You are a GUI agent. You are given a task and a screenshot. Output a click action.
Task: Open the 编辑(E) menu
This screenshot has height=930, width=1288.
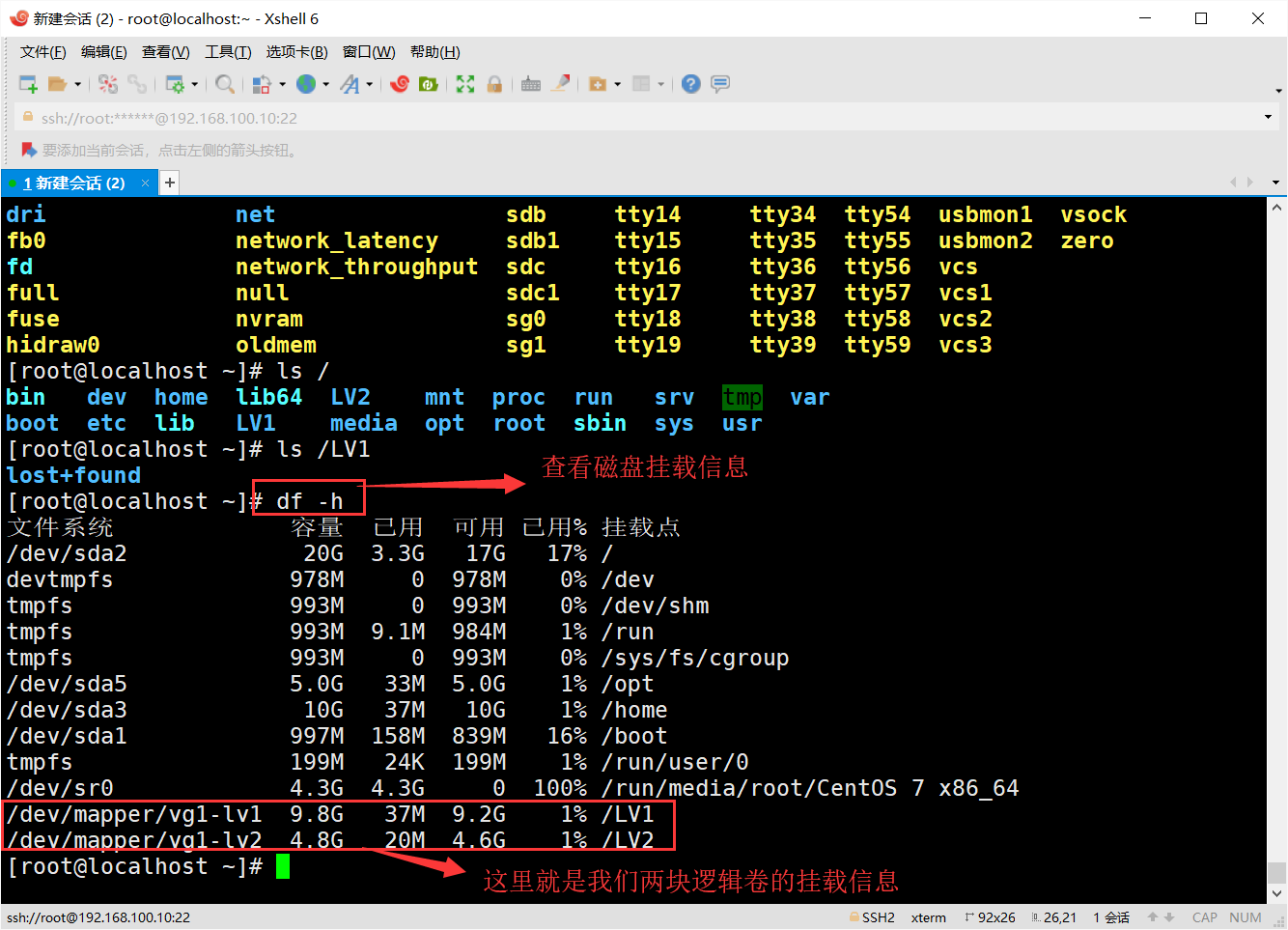pos(103,52)
